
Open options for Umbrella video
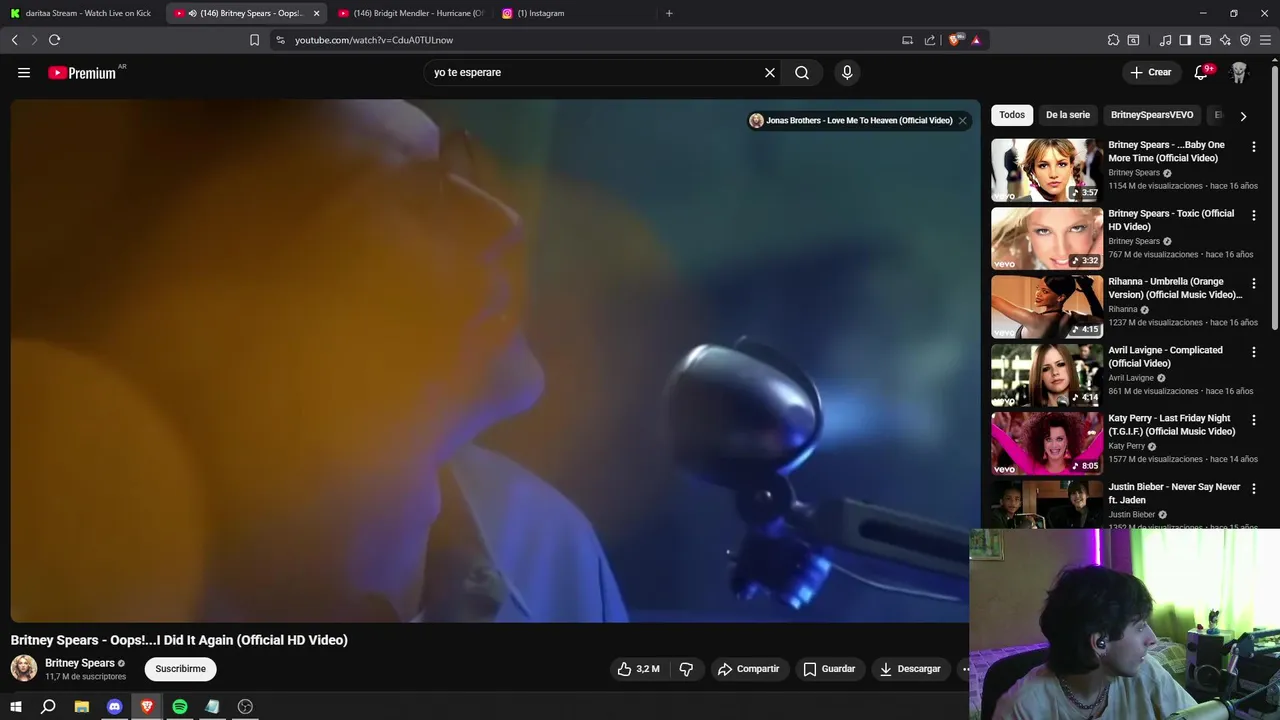(1253, 284)
